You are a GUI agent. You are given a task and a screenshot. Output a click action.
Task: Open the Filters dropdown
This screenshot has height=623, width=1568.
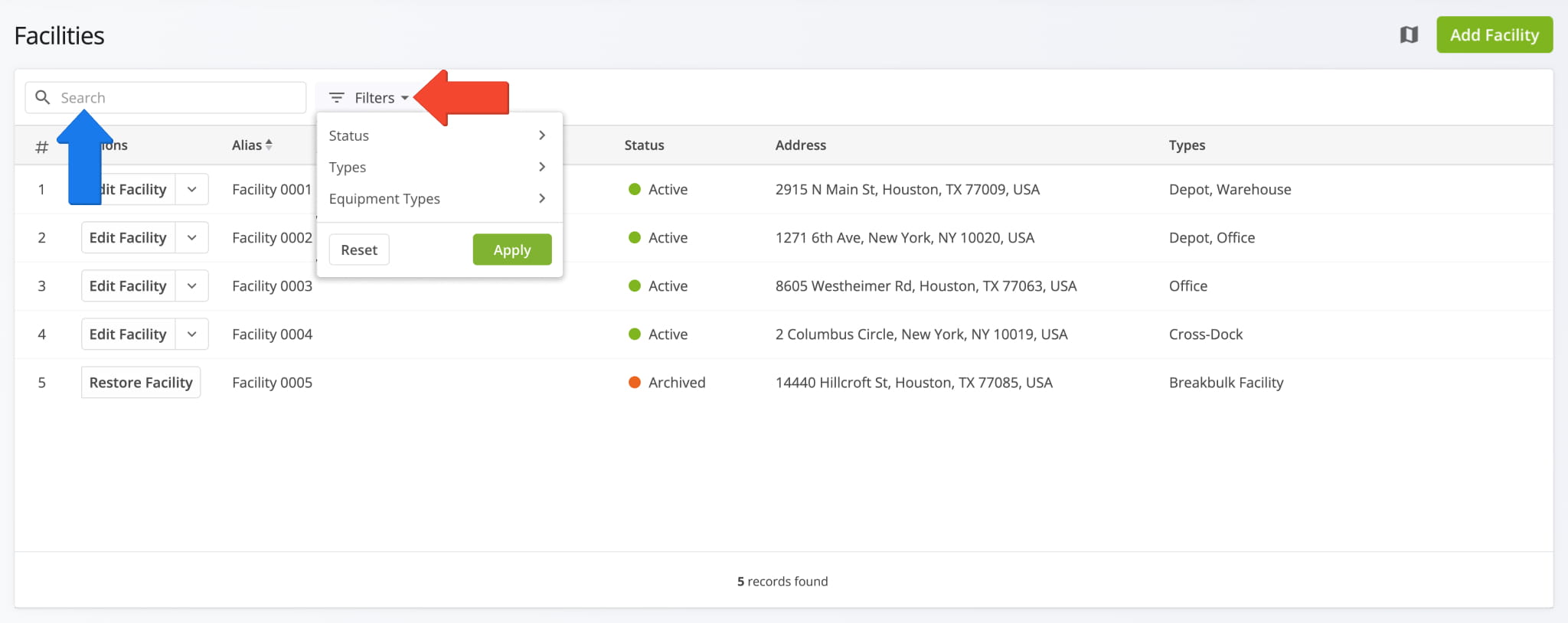(368, 98)
